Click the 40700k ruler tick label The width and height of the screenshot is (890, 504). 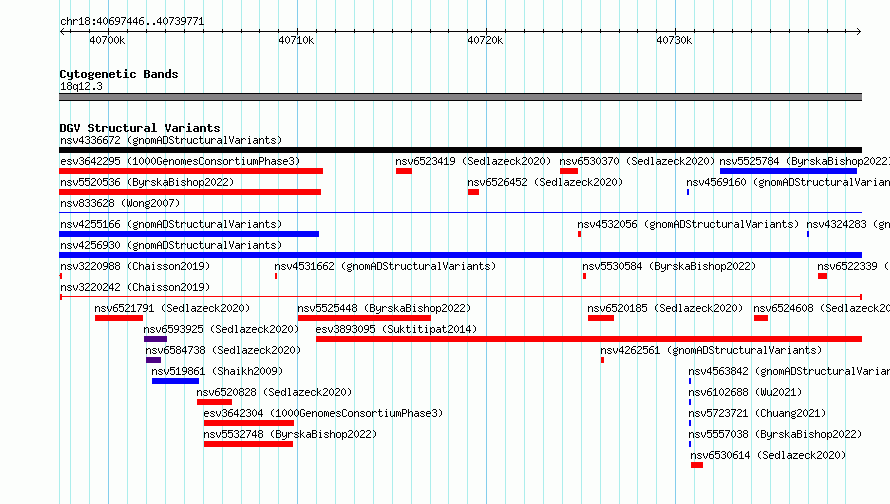pyautogui.click(x=107, y=40)
